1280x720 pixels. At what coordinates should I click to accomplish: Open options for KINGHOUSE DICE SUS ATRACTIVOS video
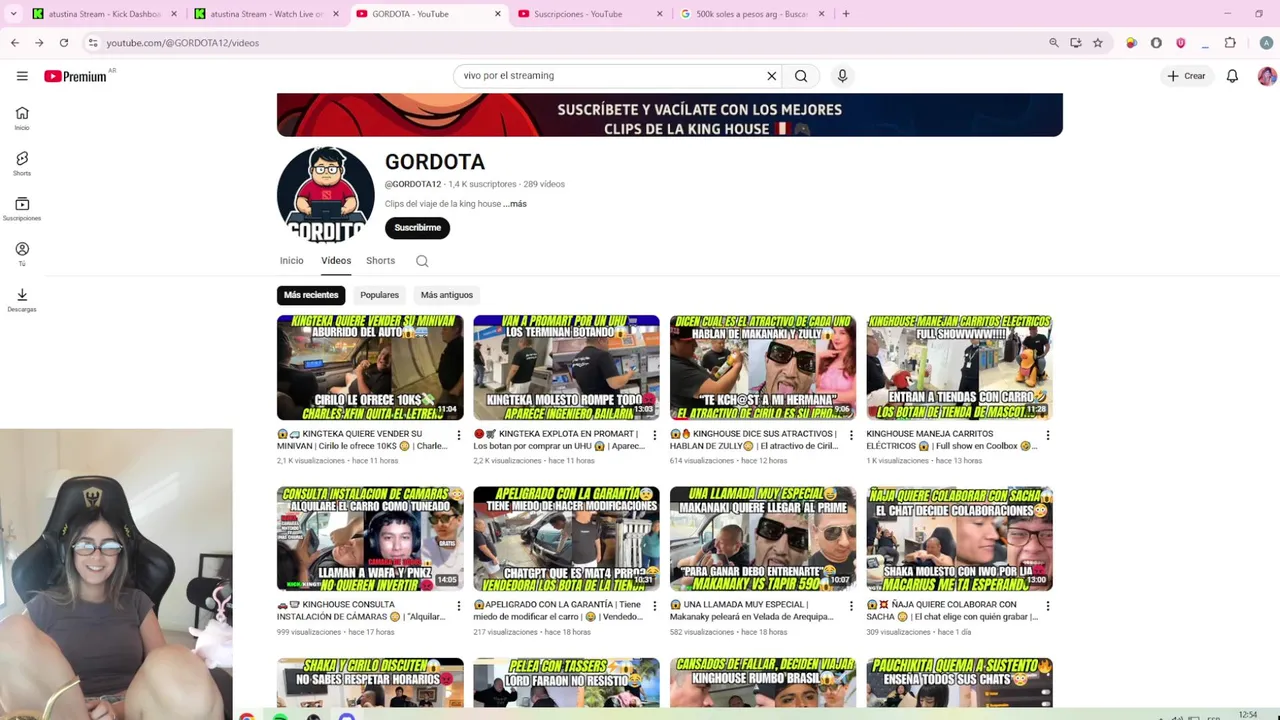(851, 435)
